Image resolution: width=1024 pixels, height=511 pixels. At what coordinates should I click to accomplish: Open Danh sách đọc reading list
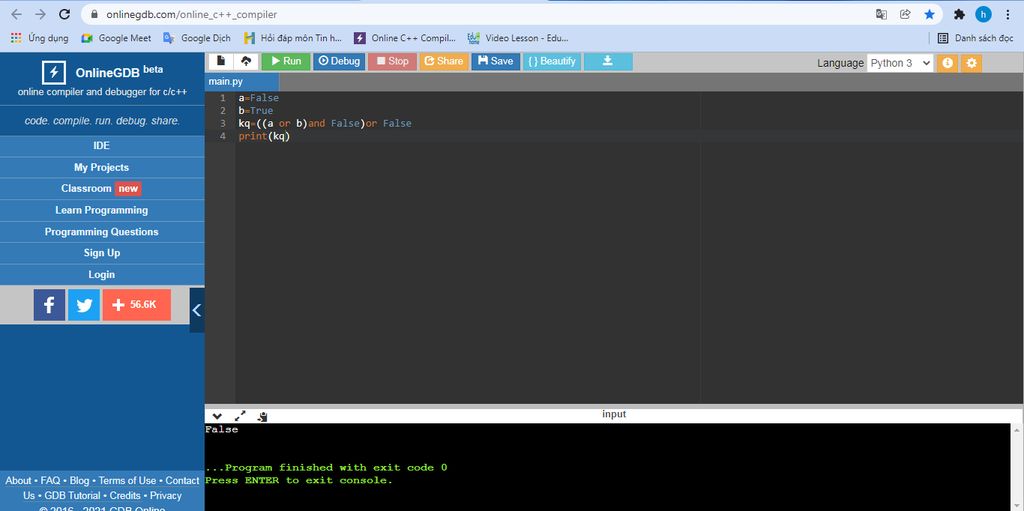point(975,38)
